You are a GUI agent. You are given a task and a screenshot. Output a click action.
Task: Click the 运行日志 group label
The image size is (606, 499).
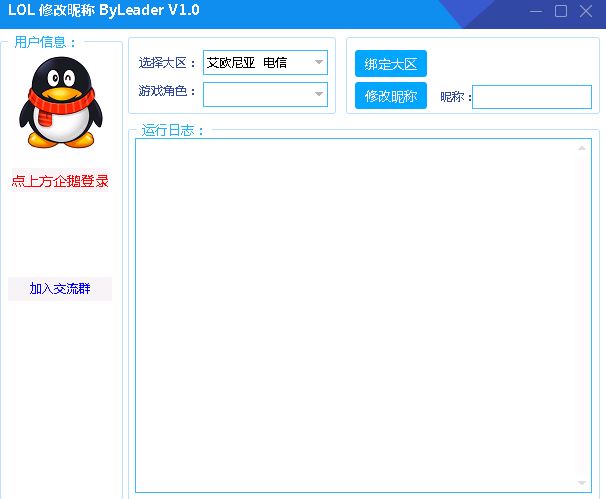click(172, 130)
